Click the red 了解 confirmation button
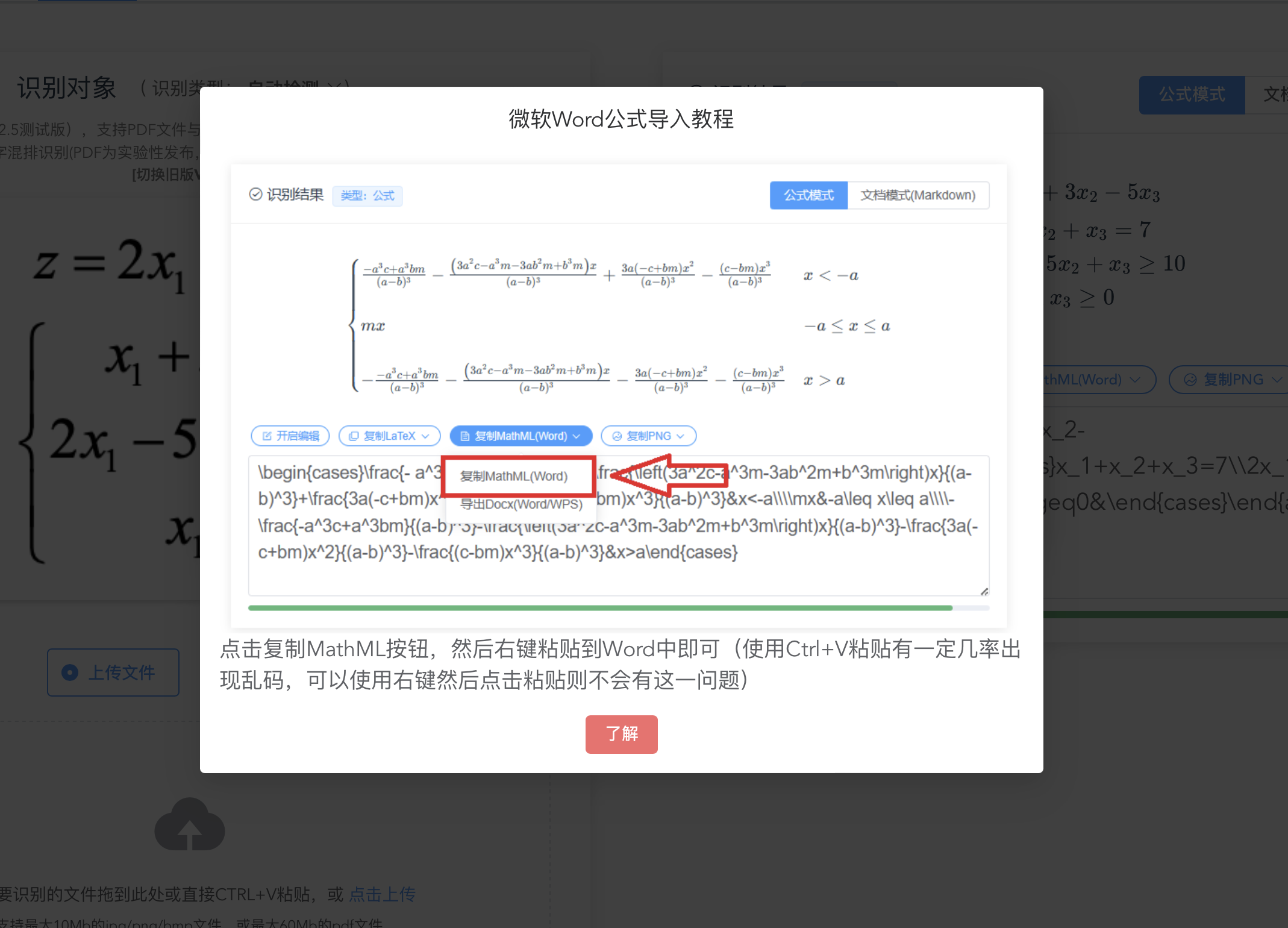 pyautogui.click(x=621, y=734)
